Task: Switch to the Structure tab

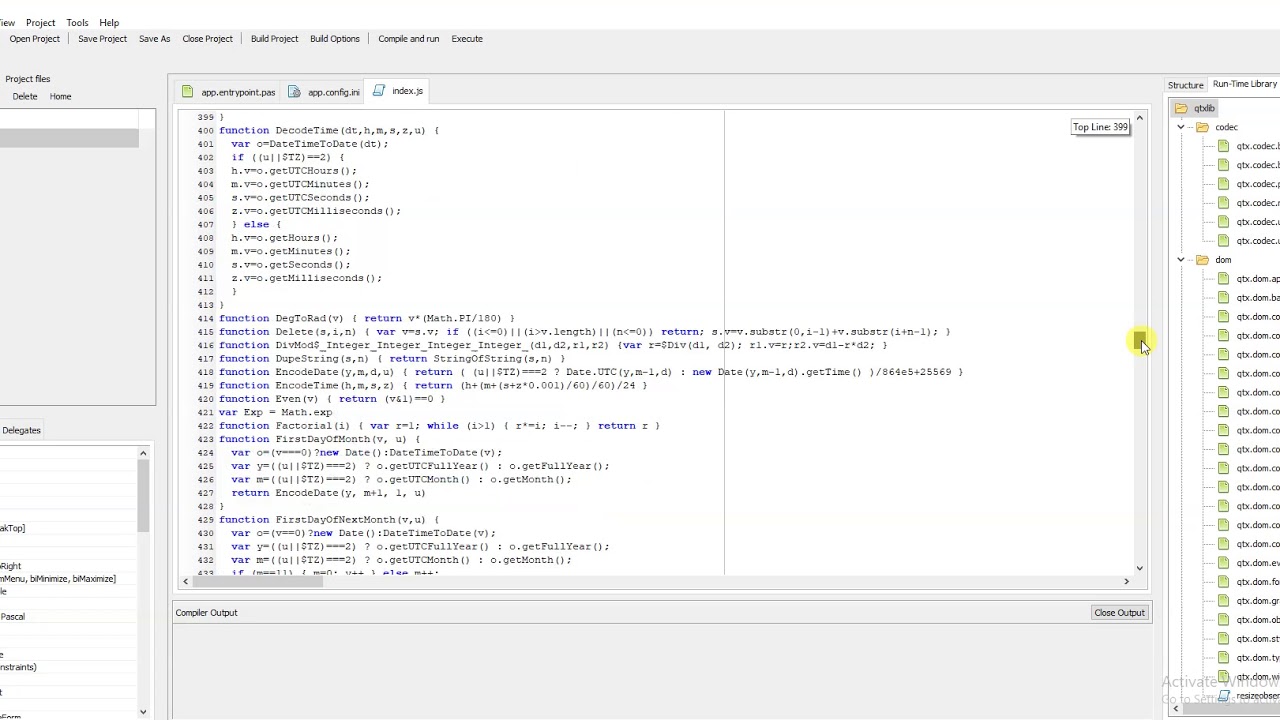Action: click(1185, 85)
